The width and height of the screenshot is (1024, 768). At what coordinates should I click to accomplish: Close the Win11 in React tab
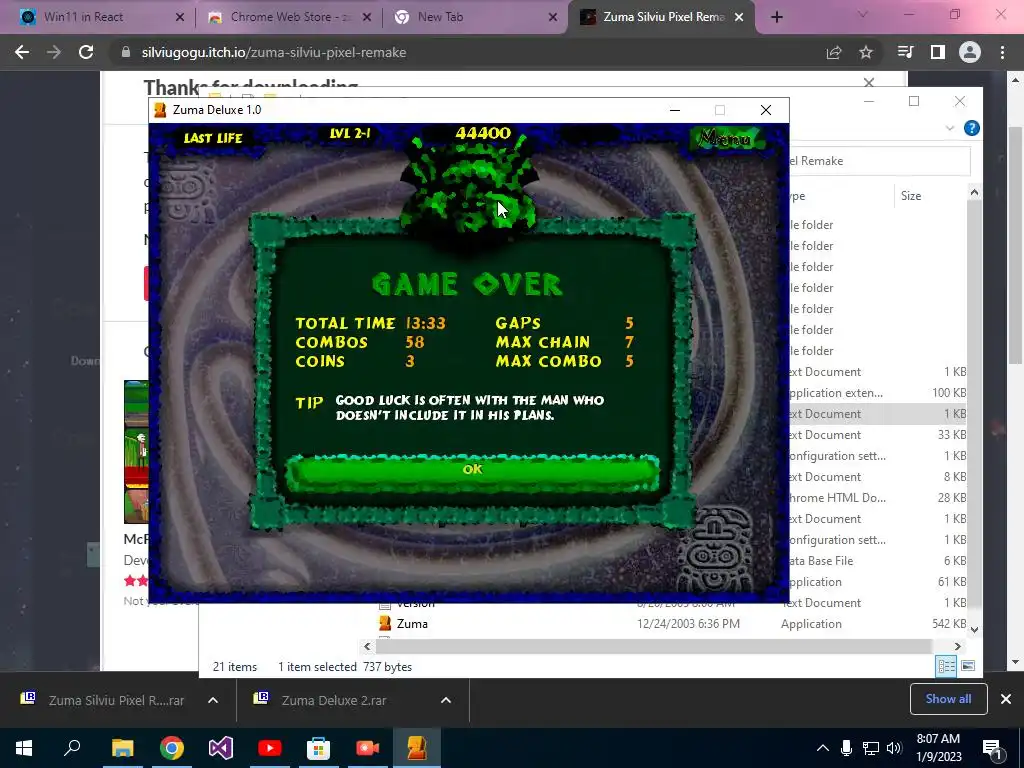click(x=180, y=17)
